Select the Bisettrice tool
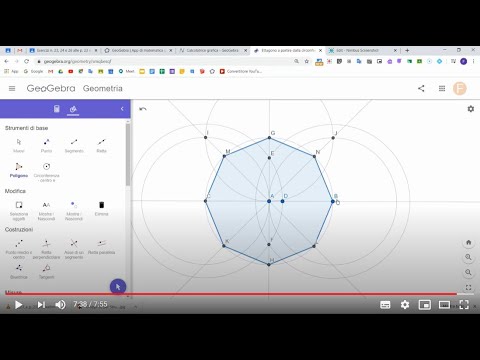Image resolution: width=480 pixels, height=360 pixels. click(19, 271)
